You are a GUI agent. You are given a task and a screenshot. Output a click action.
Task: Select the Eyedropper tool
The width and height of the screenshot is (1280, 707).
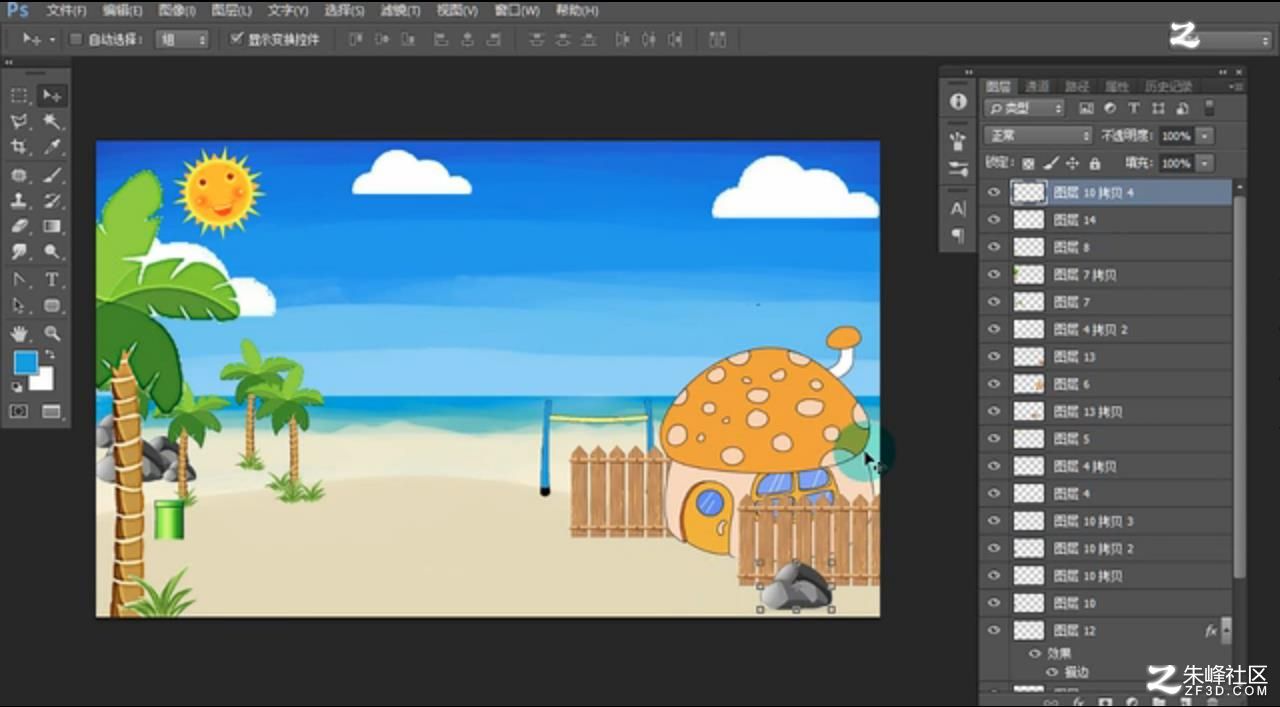[x=52, y=147]
